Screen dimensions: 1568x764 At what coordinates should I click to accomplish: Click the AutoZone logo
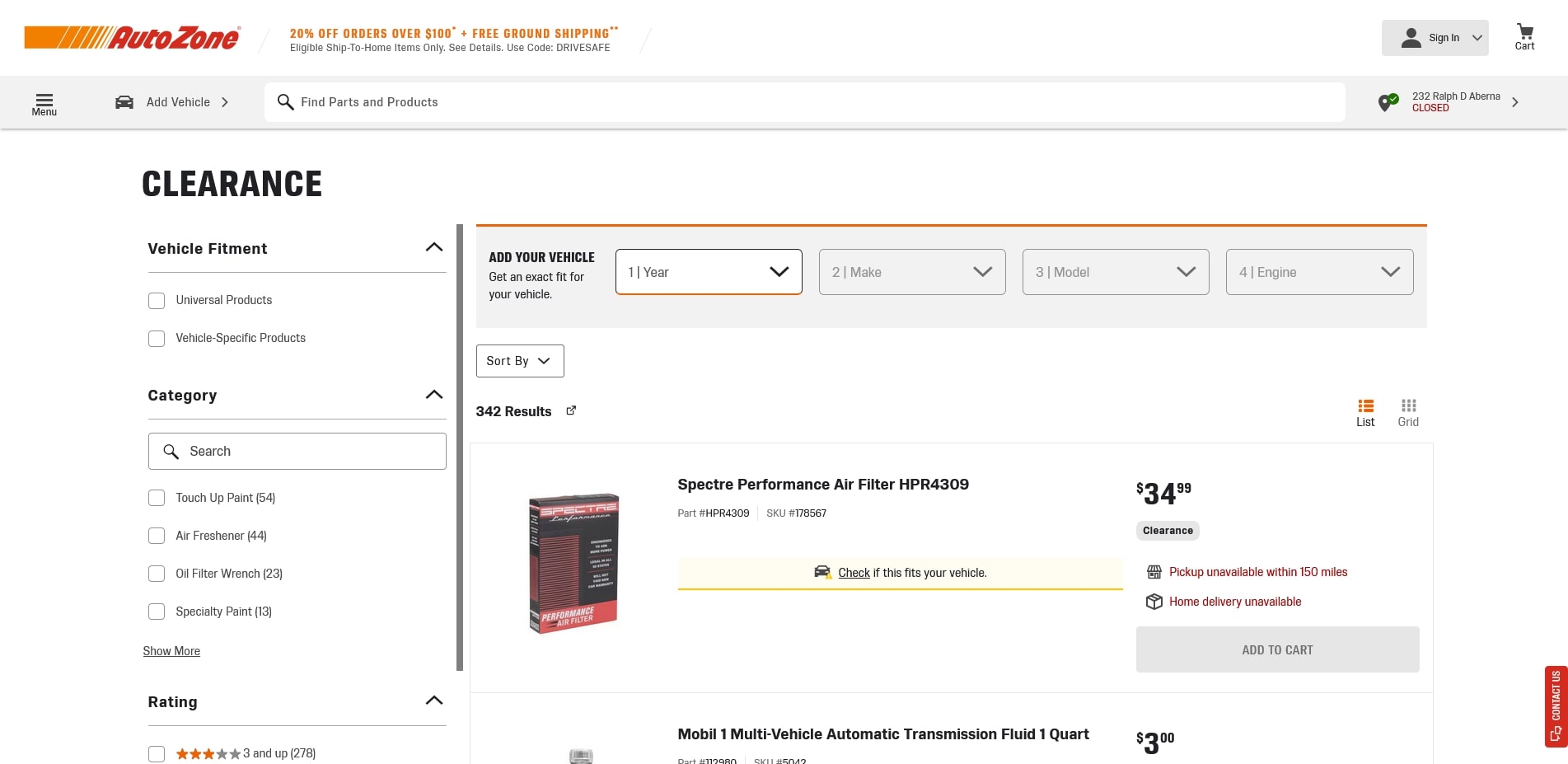pos(133,38)
